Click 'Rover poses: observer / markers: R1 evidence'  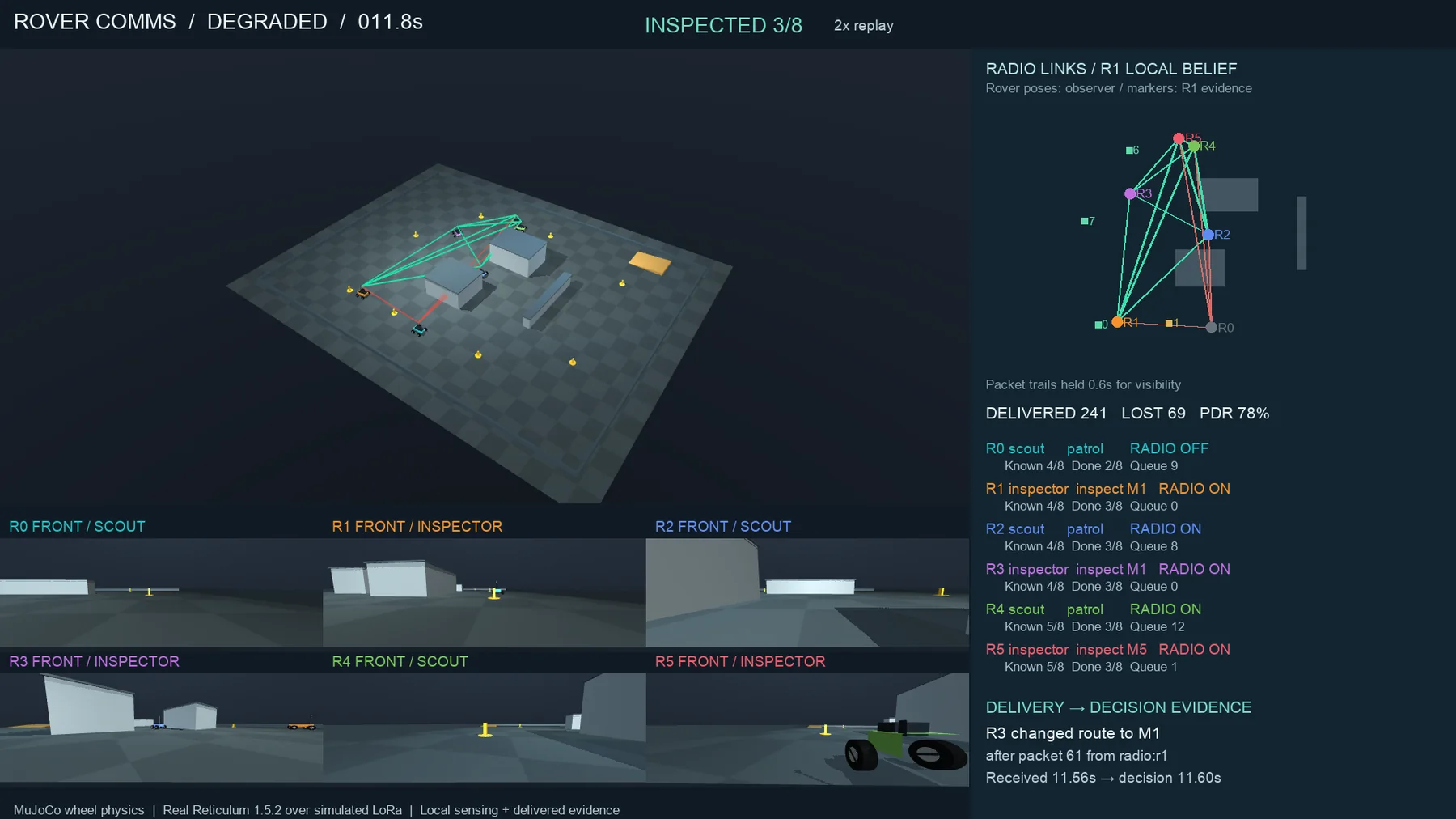[1118, 88]
